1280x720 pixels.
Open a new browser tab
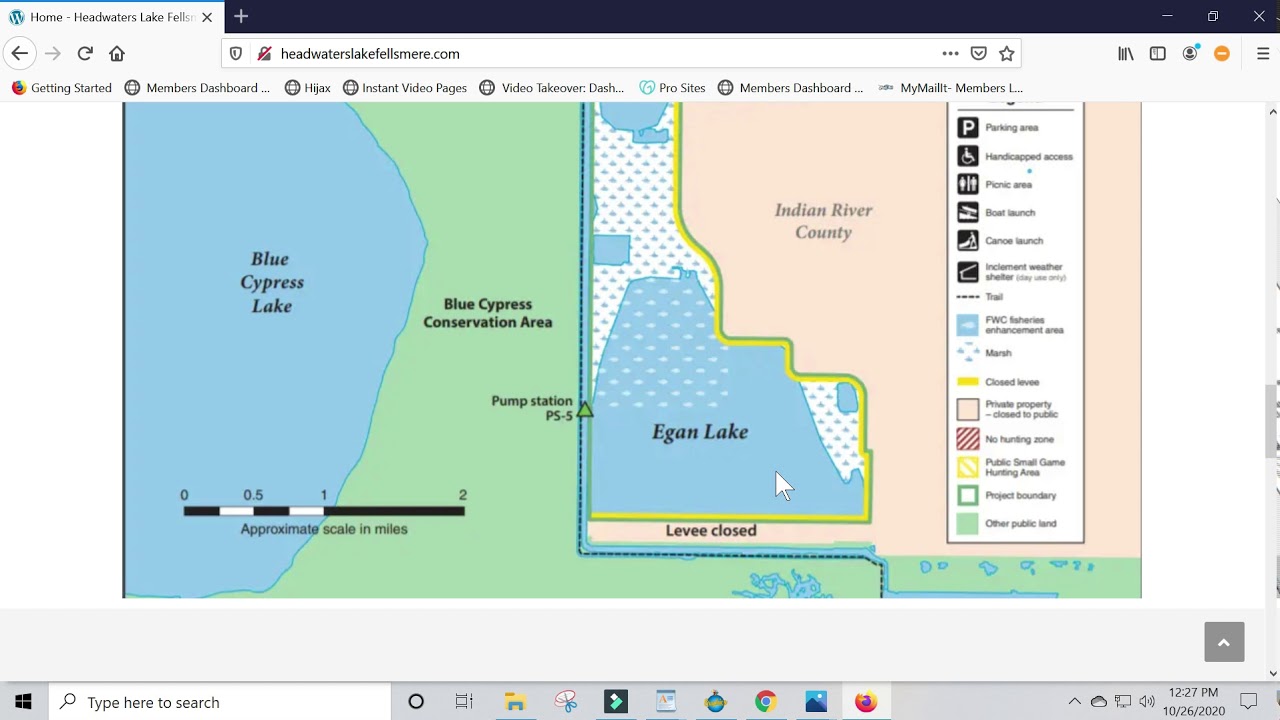[x=241, y=17]
